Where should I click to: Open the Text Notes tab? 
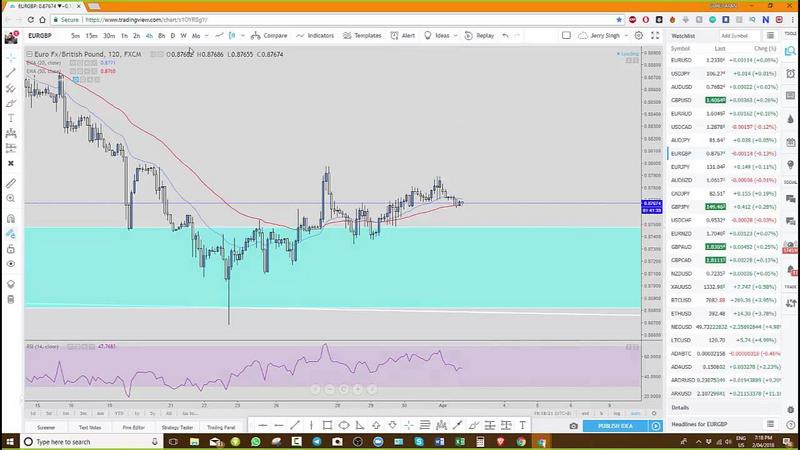pos(90,427)
